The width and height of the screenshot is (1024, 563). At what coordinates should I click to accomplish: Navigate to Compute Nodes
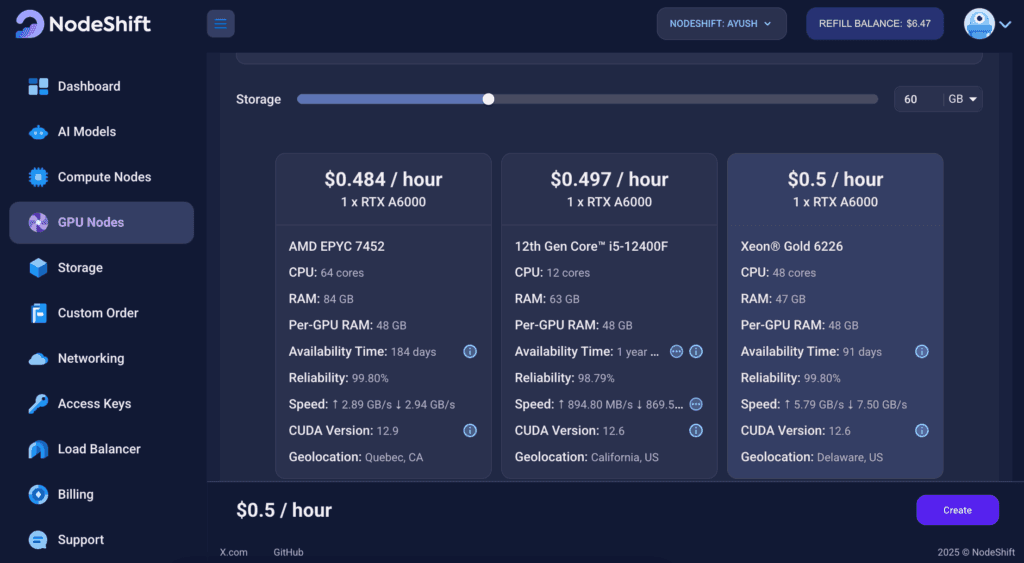[104, 177]
